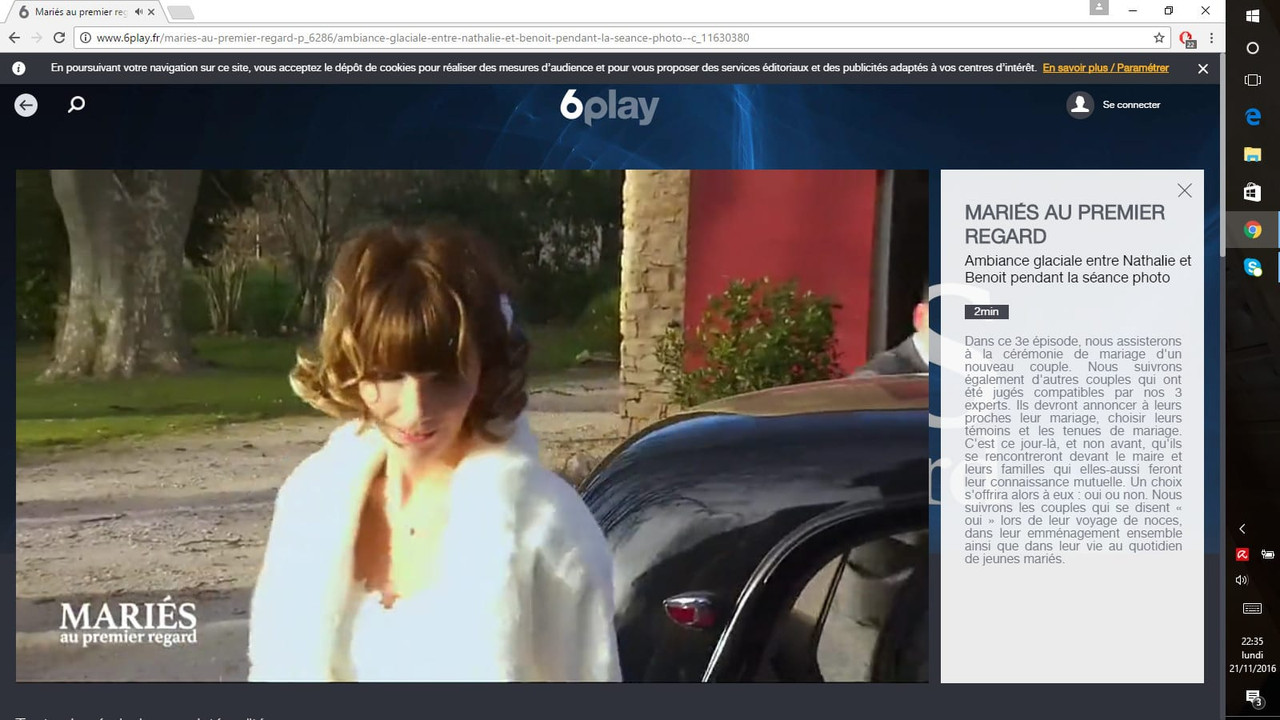Play the Mariés au premier regard video

click(x=472, y=426)
